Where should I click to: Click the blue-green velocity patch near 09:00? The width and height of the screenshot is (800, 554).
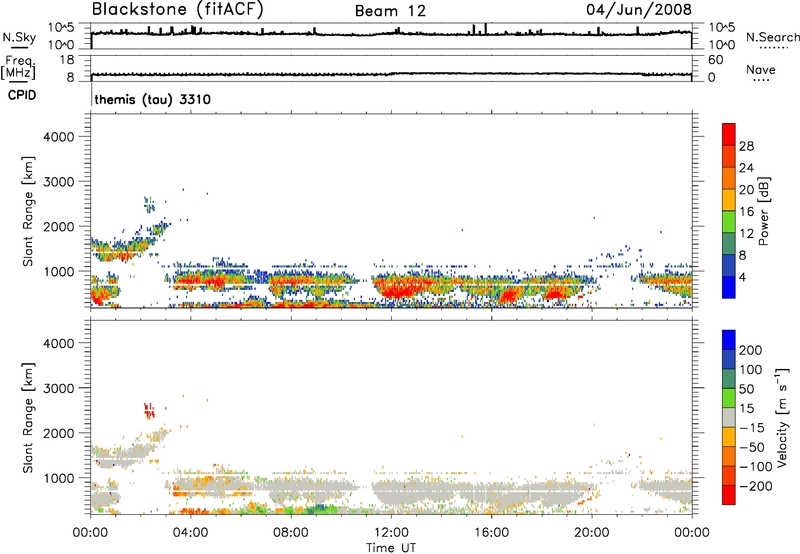click(320, 508)
